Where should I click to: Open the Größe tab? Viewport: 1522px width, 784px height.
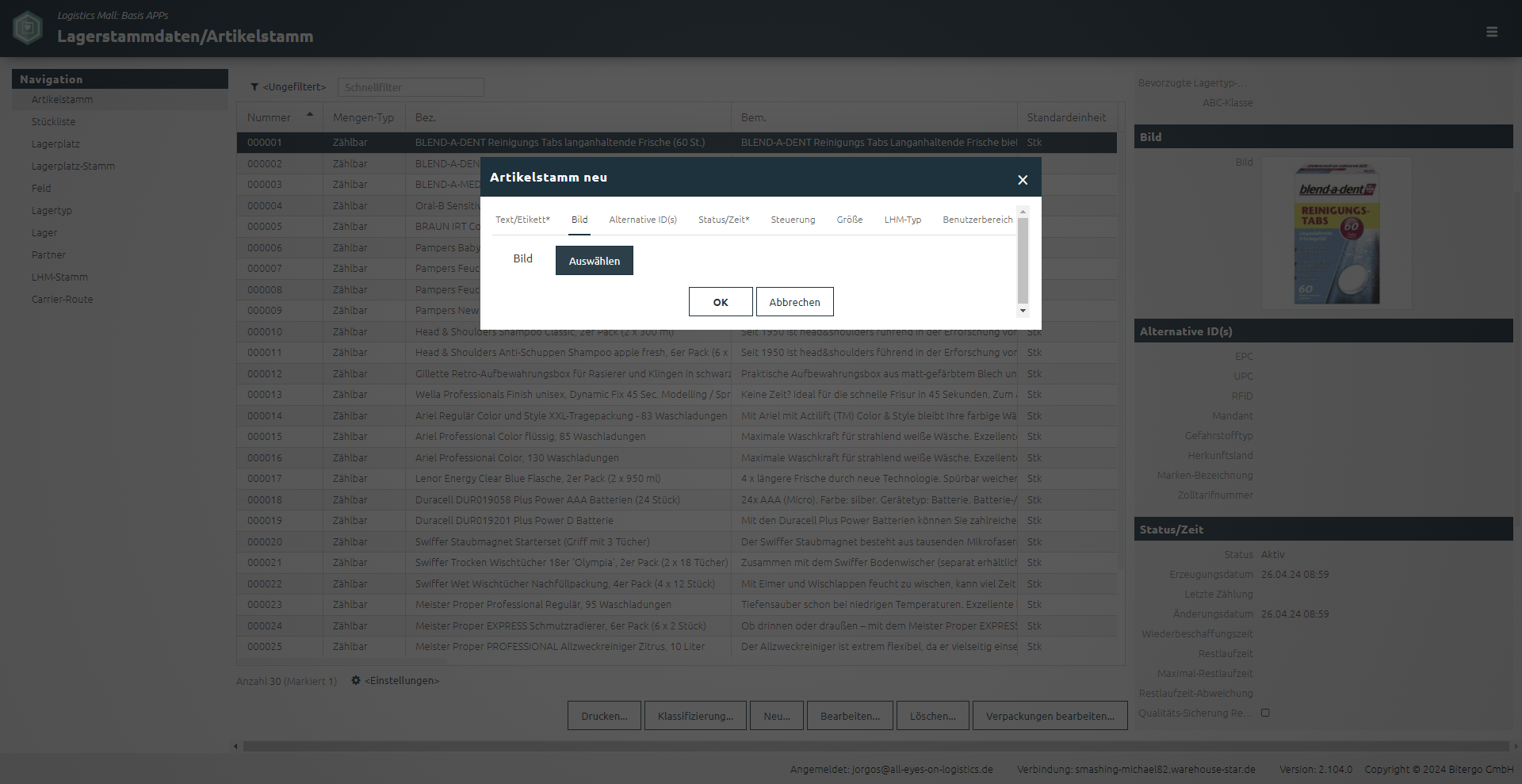tap(849, 220)
